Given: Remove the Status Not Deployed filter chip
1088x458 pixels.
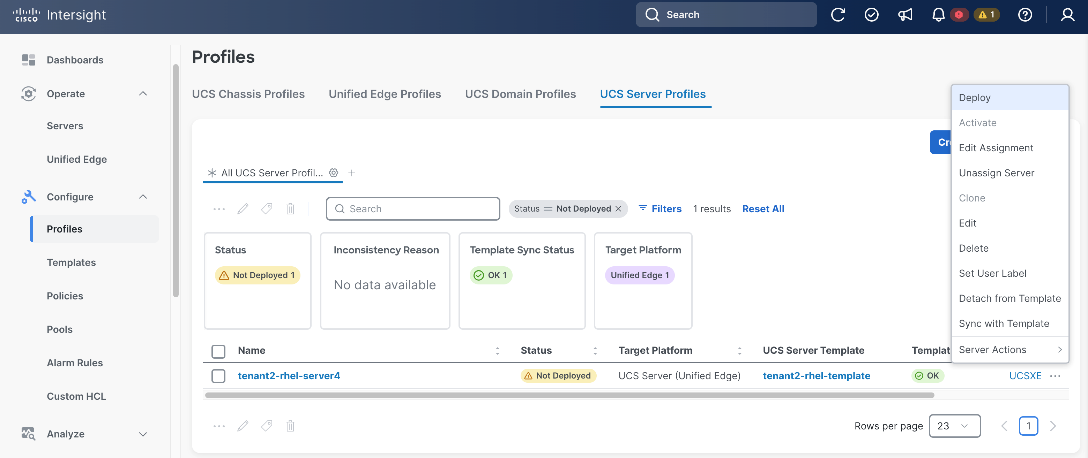Looking at the screenshot, I should [x=618, y=208].
